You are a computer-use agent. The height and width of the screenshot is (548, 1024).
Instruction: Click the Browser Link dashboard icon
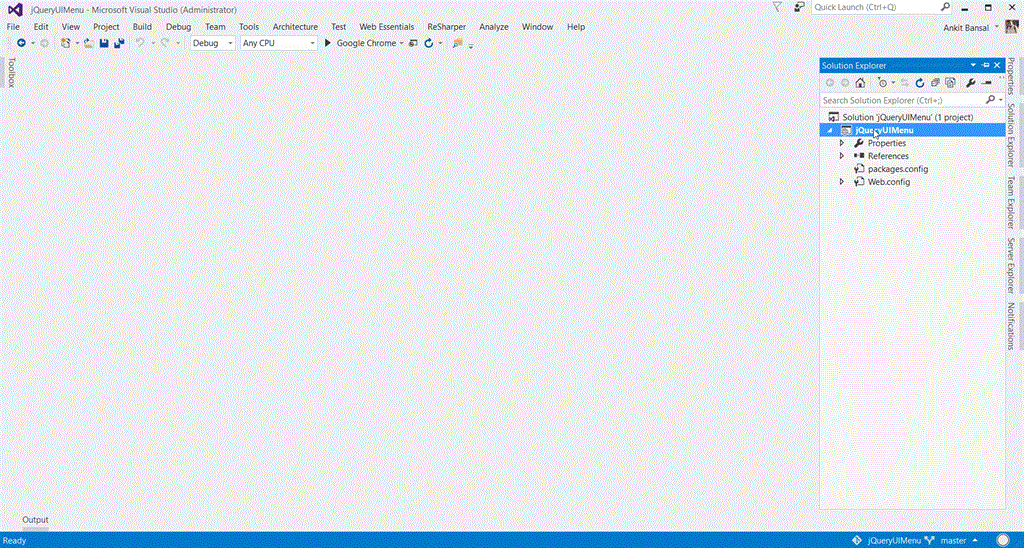[413, 43]
